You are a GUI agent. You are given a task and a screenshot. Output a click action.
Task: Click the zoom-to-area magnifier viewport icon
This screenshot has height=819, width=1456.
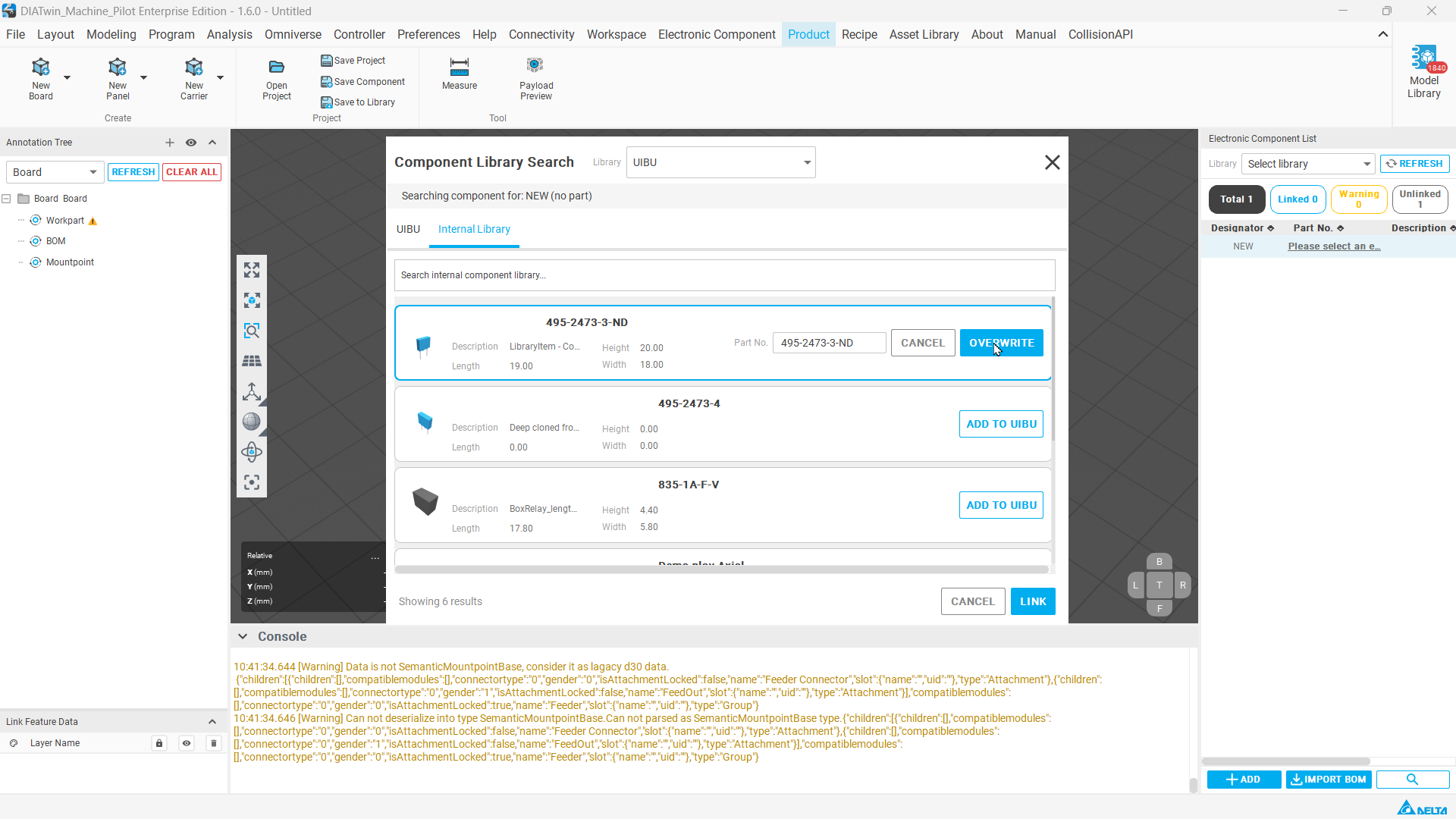click(252, 331)
